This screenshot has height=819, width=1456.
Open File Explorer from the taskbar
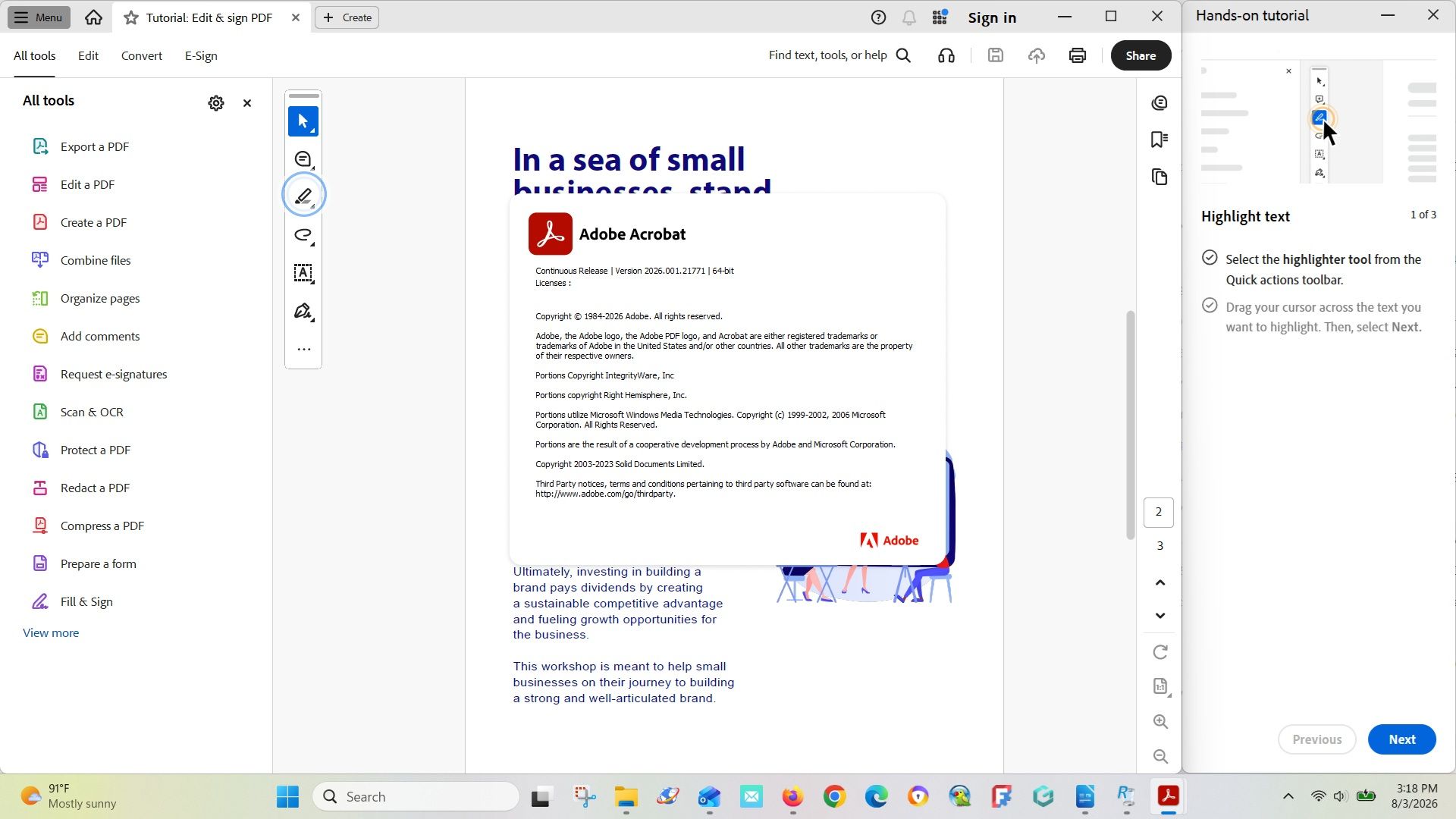pos(626,797)
